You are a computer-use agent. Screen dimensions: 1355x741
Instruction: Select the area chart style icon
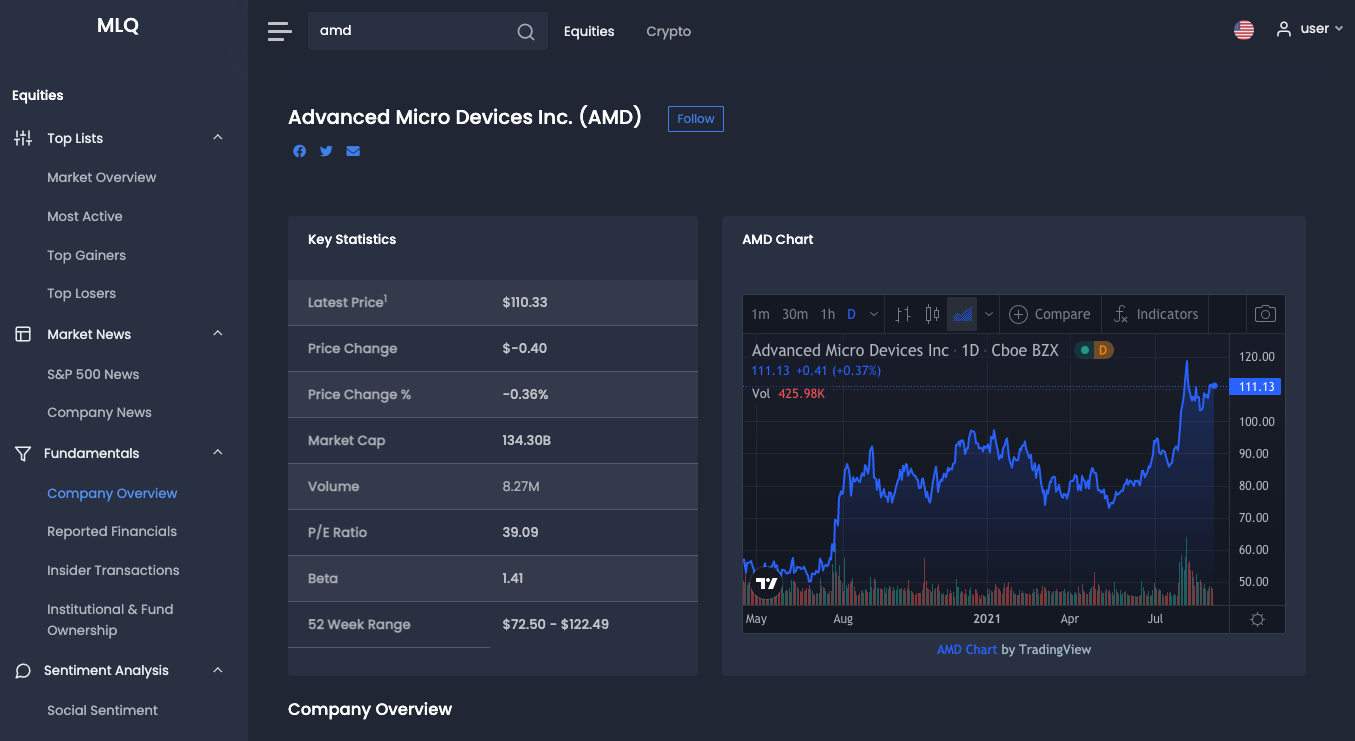tap(962, 314)
